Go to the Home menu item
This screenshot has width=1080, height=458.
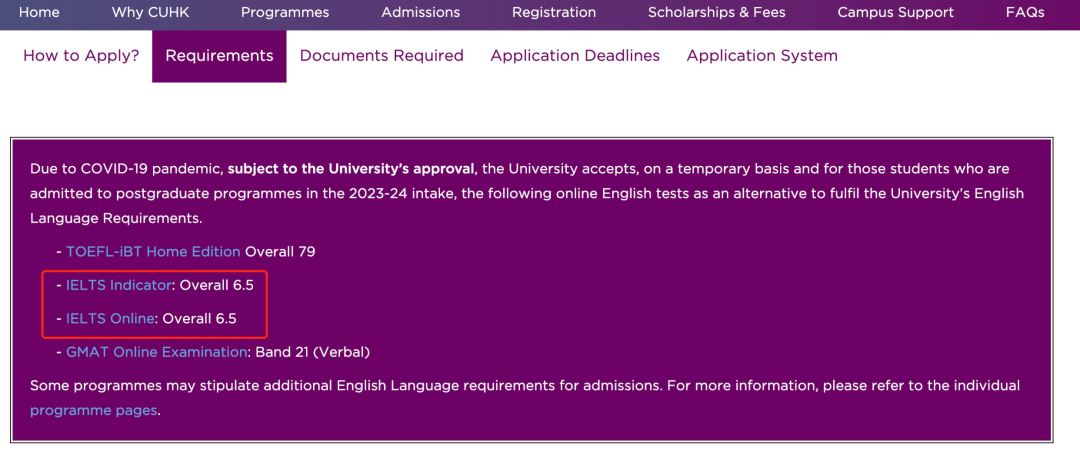[39, 13]
